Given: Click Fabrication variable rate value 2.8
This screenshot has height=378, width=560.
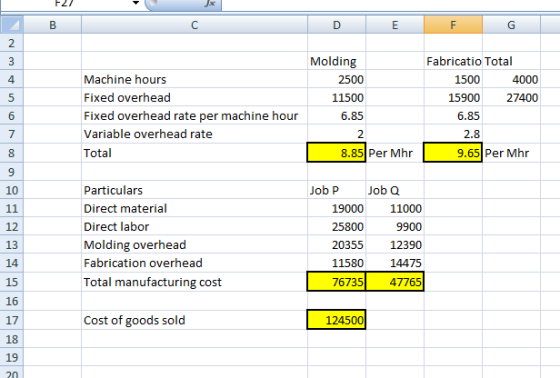Looking at the screenshot, I should click(x=453, y=134).
